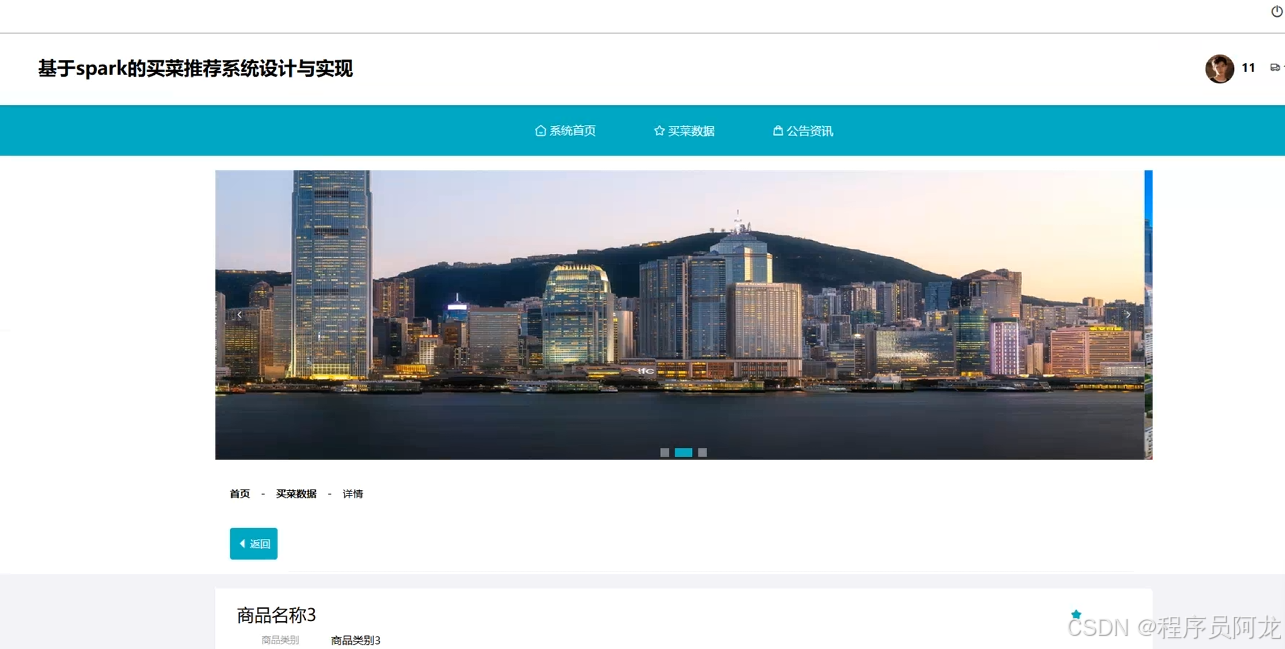
Task: Click the cart count 11 beside the avatar
Action: pyautogui.click(x=1248, y=67)
